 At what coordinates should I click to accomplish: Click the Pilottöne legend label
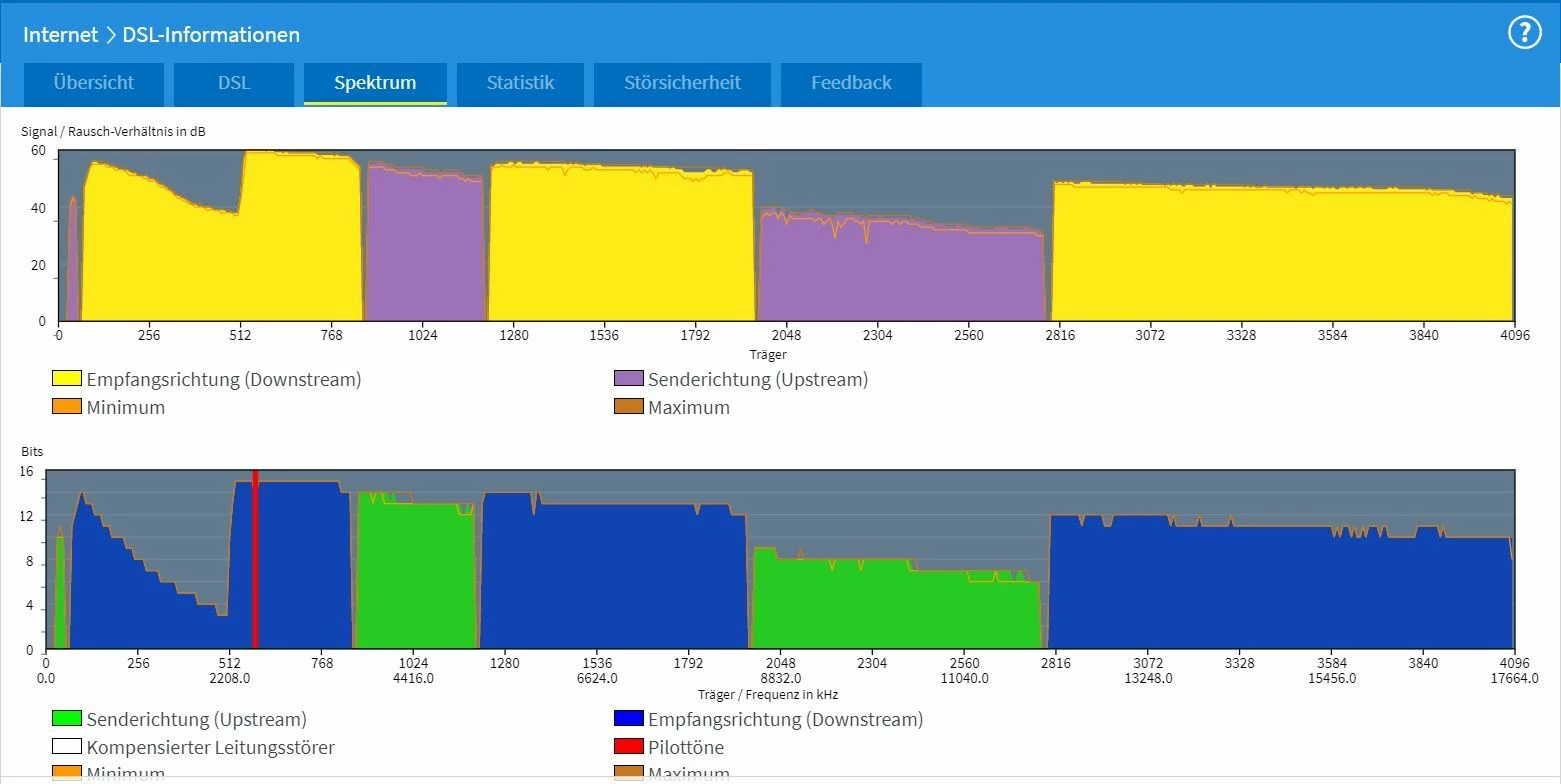pos(686,747)
